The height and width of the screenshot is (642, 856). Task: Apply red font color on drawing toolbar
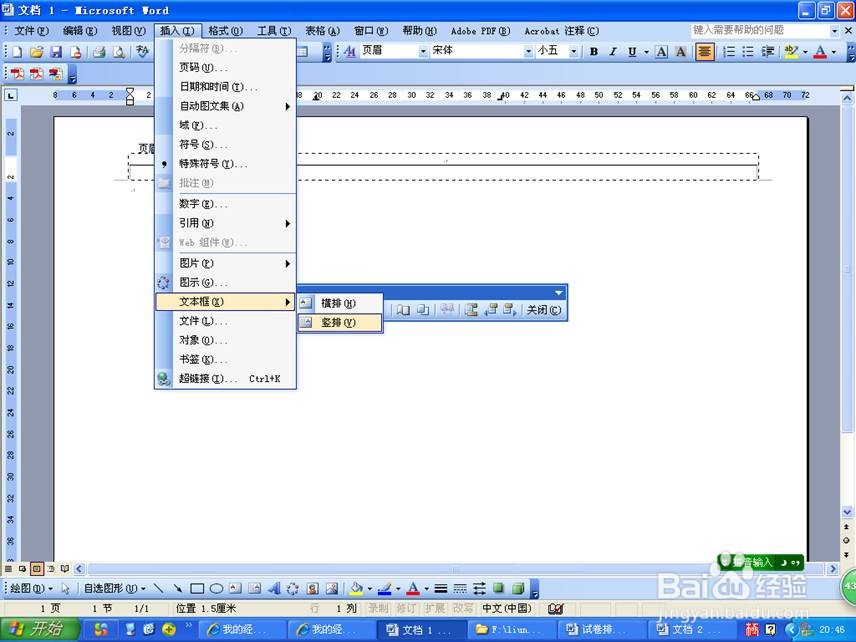413,588
